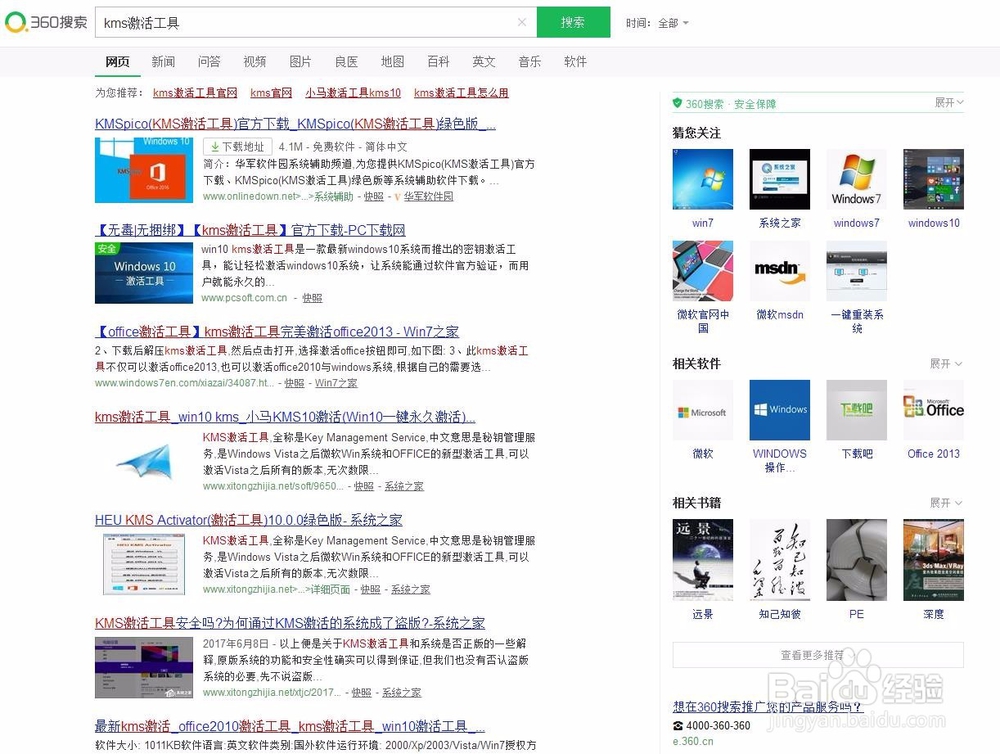Expand the 相关软件 section

click(x=946, y=364)
